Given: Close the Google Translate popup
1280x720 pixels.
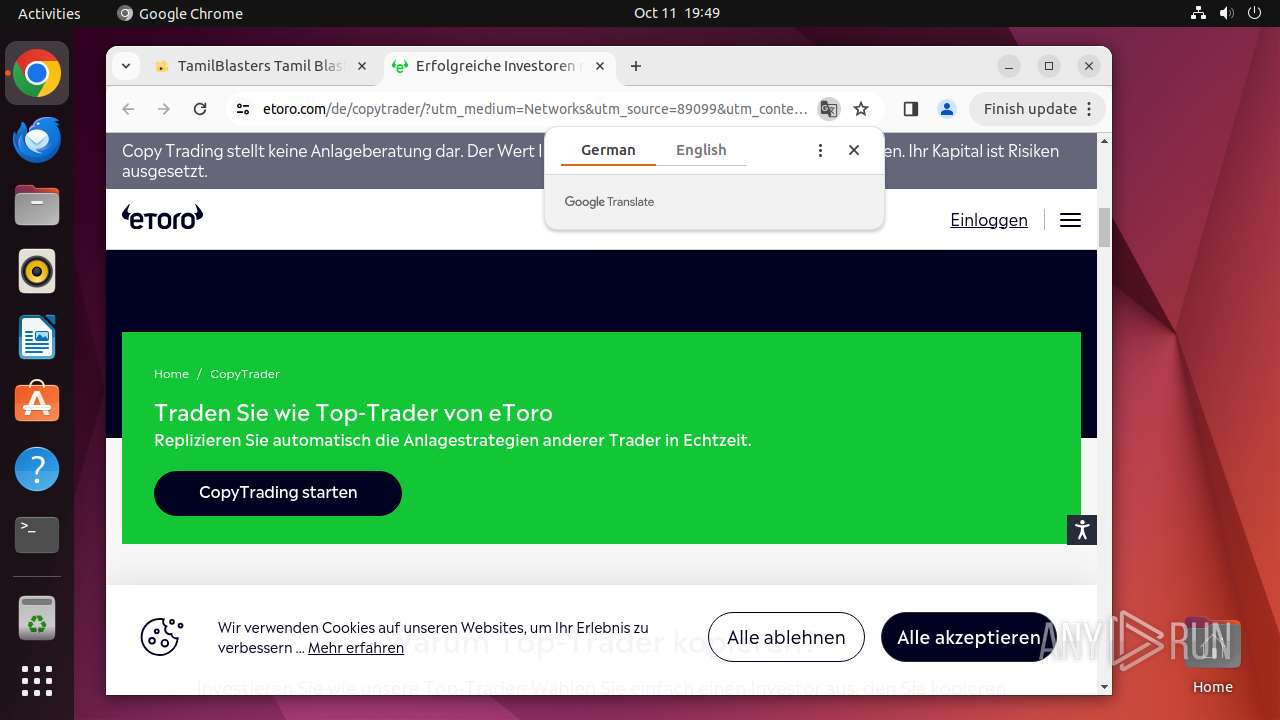Looking at the screenshot, I should (x=854, y=150).
